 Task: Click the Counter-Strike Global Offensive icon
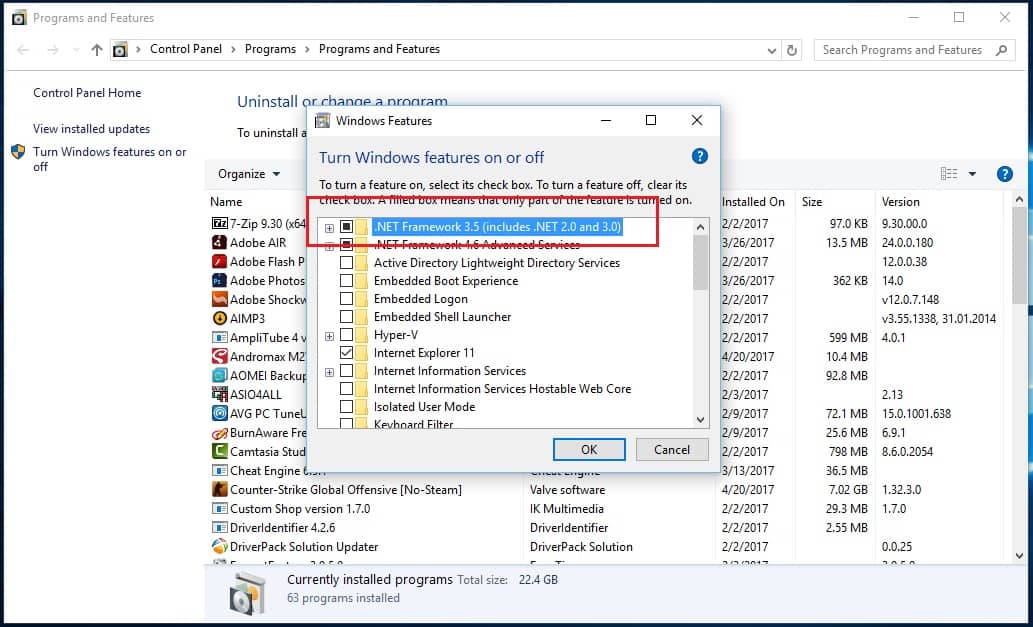(219, 489)
